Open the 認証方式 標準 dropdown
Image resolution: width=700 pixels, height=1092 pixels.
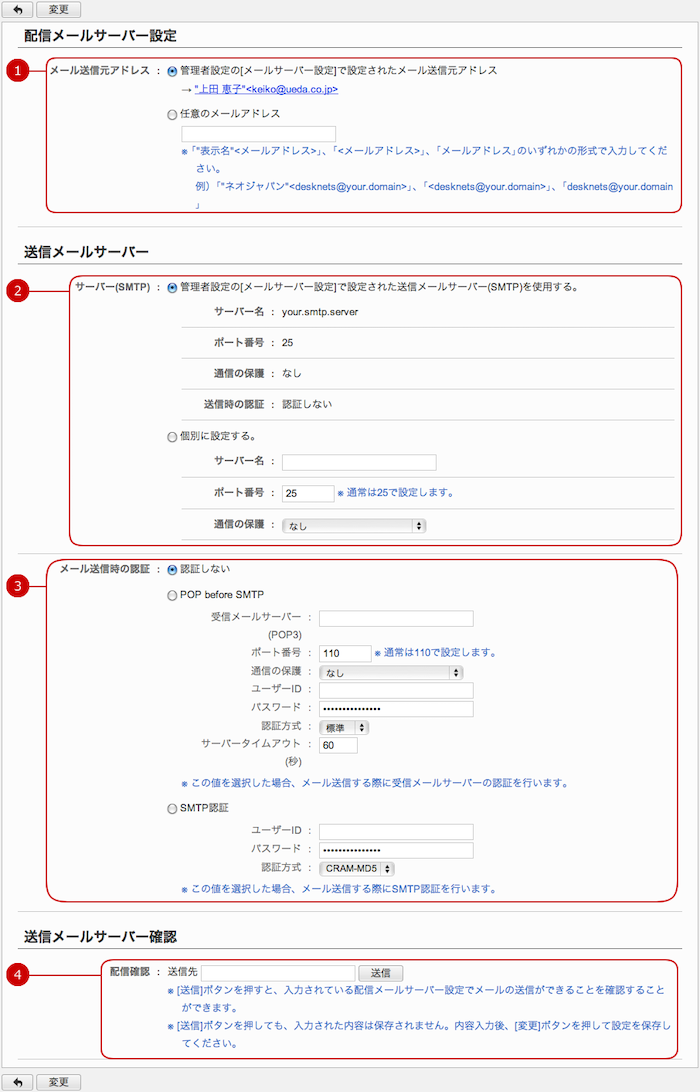pos(343,728)
